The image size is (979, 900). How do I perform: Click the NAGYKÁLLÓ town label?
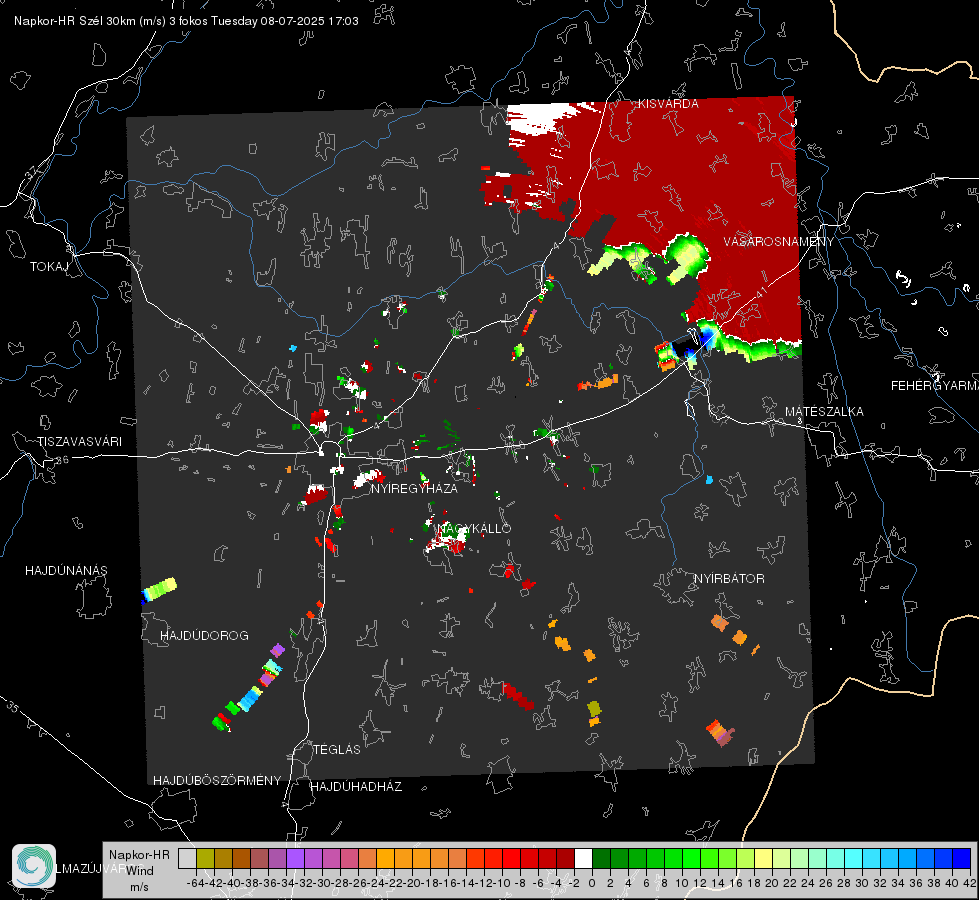coord(474,528)
